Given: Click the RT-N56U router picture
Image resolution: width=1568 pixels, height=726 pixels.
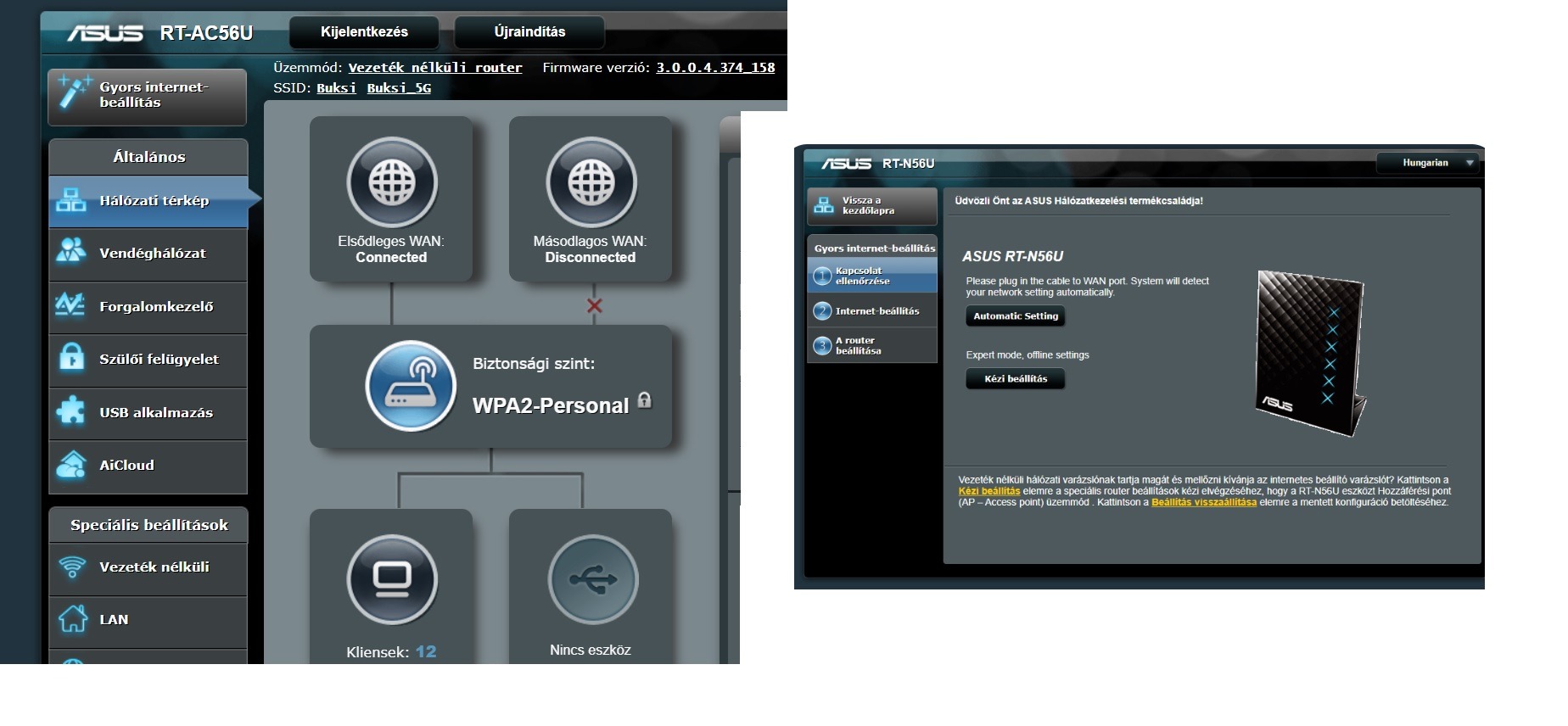Looking at the screenshot, I should tap(1310, 353).
